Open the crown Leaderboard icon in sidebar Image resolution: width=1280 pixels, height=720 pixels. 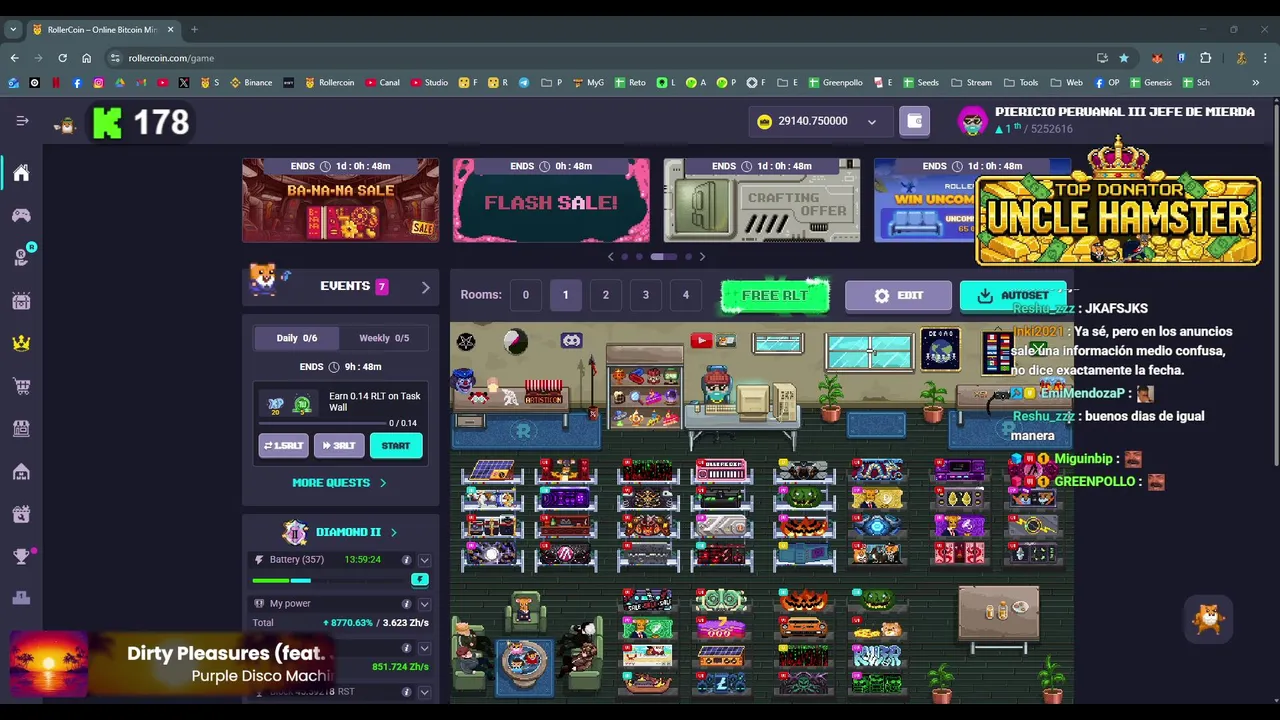[21, 343]
